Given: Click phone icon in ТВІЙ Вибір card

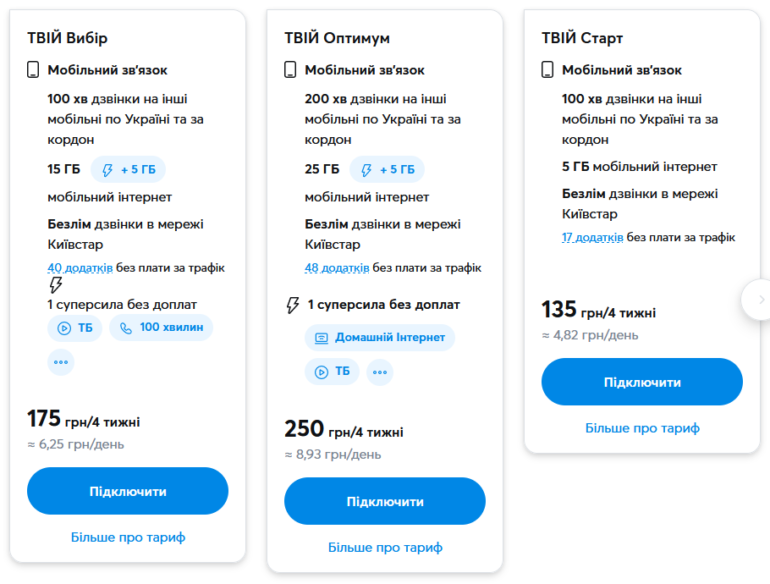Looking at the screenshot, I should [x=33, y=70].
